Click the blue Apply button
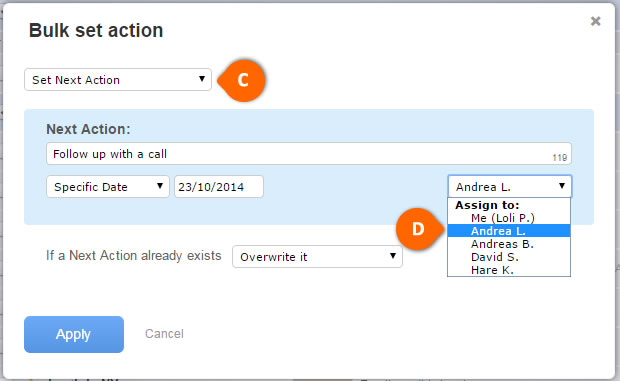Screen dimensions: 620x381 click(74, 334)
